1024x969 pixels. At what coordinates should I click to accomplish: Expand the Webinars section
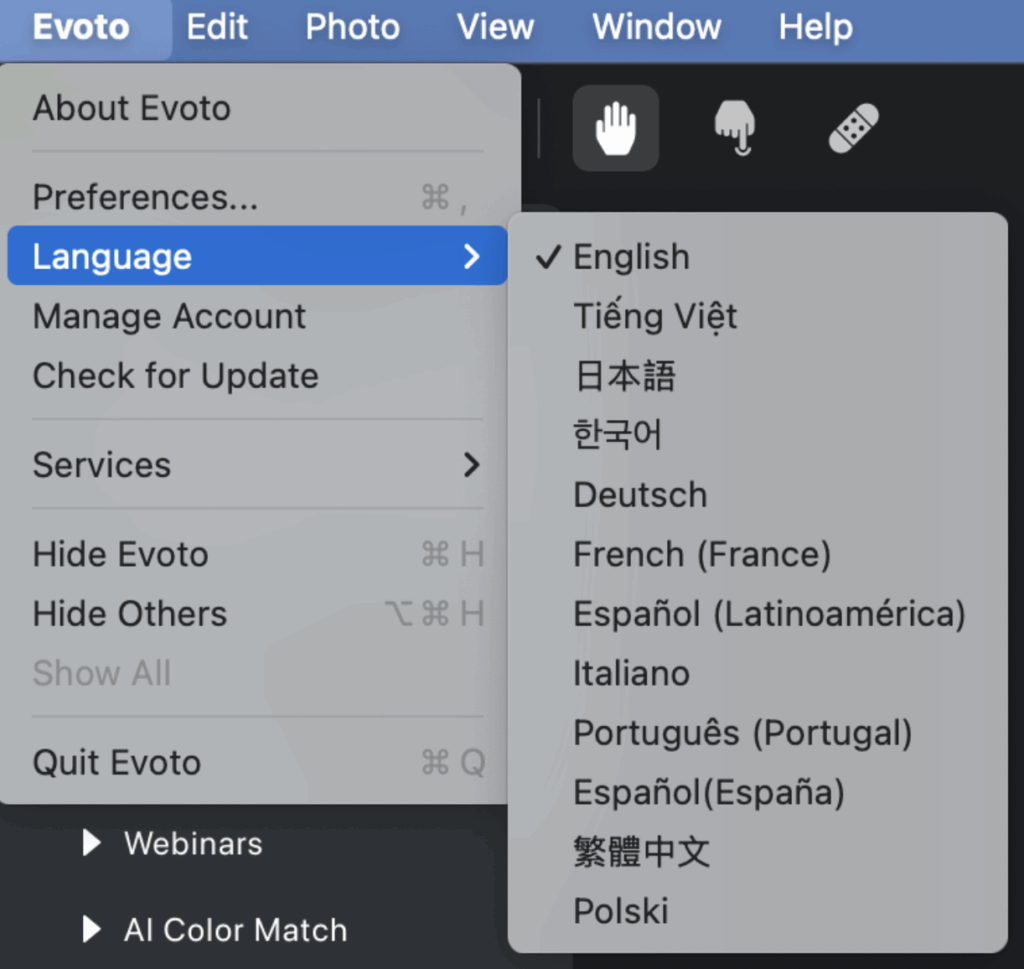192,843
